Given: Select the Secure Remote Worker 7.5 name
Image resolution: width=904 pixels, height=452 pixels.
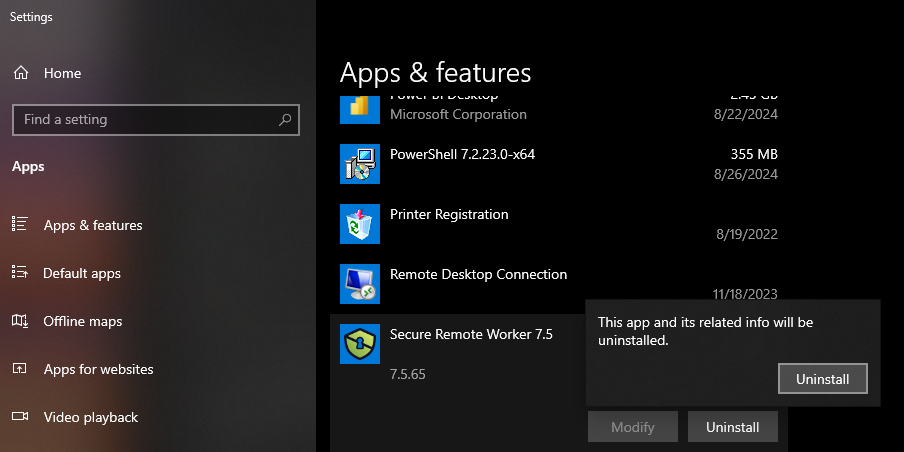Looking at the screenshot, I should pos(471,334).
